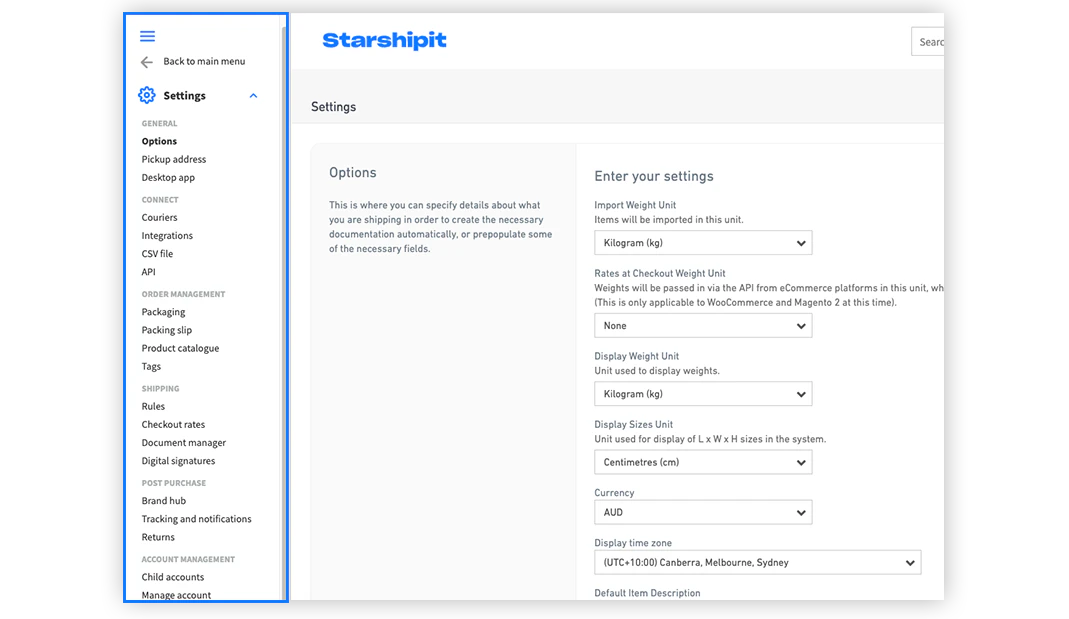Click the search field in header
This screenshot has height=619, width=1069.
coord(928,42)
